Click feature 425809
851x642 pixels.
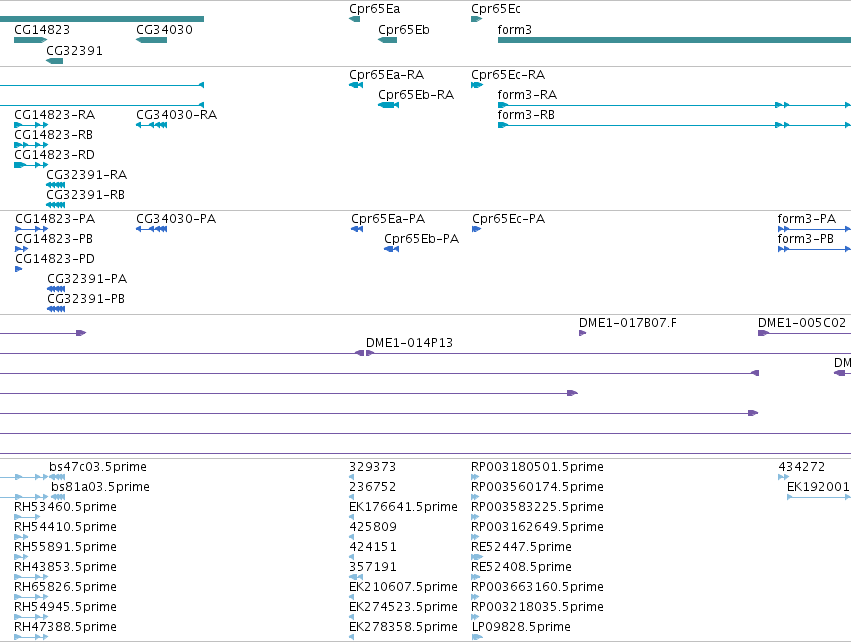[x=373, y=527]
